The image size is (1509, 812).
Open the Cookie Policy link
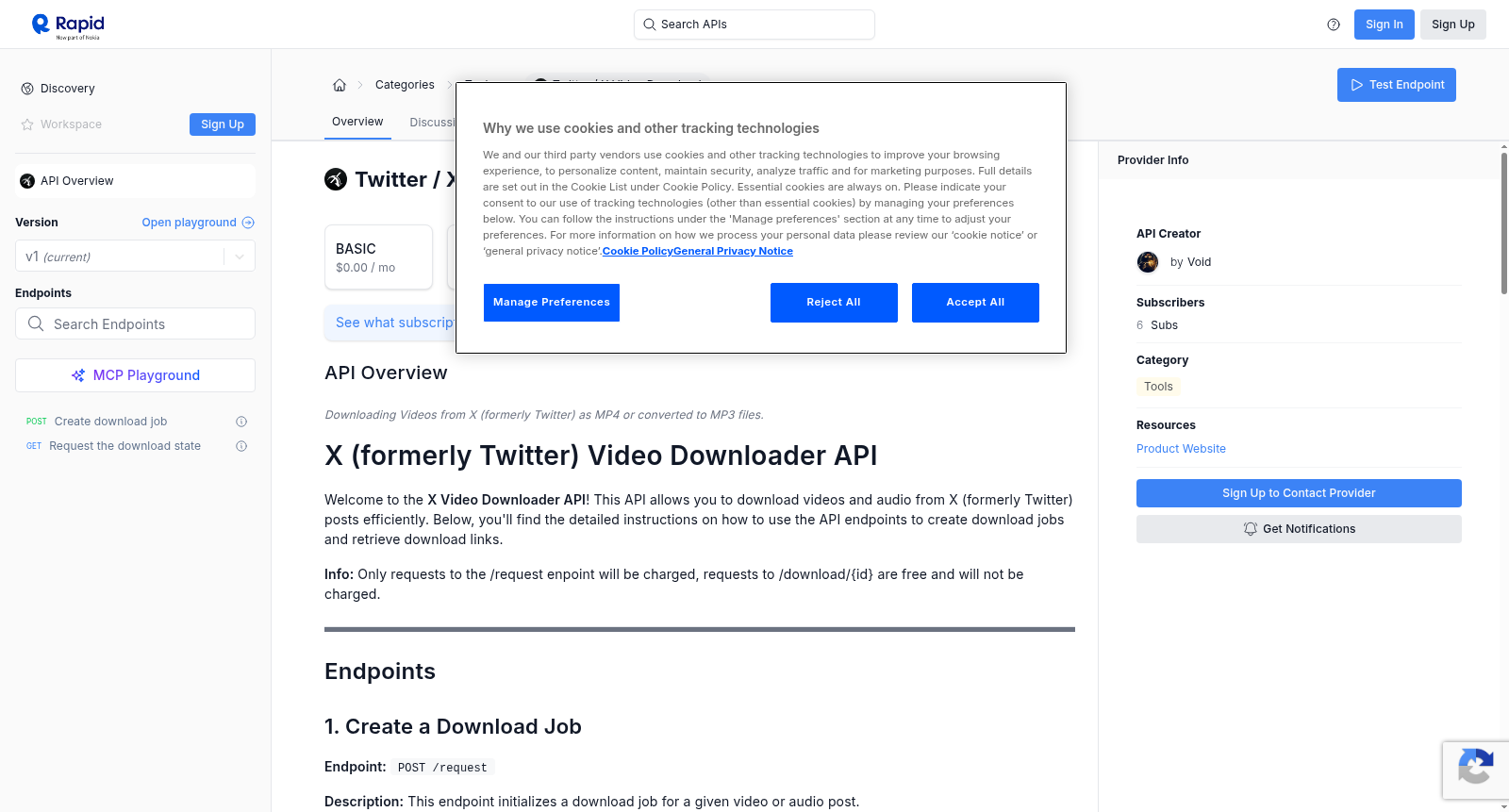tap(638, 252)
